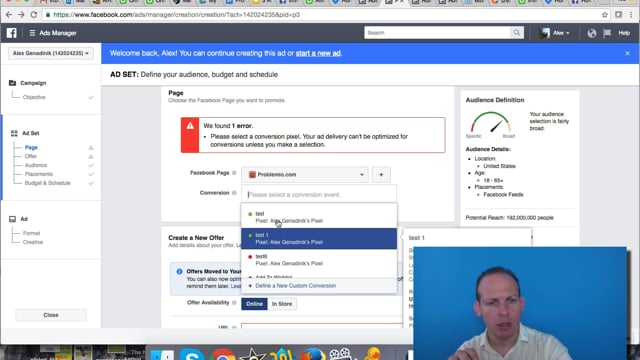The image size is (640, 360).
Task: Open the film reel app in dock
Action: (x=340, y=354)
